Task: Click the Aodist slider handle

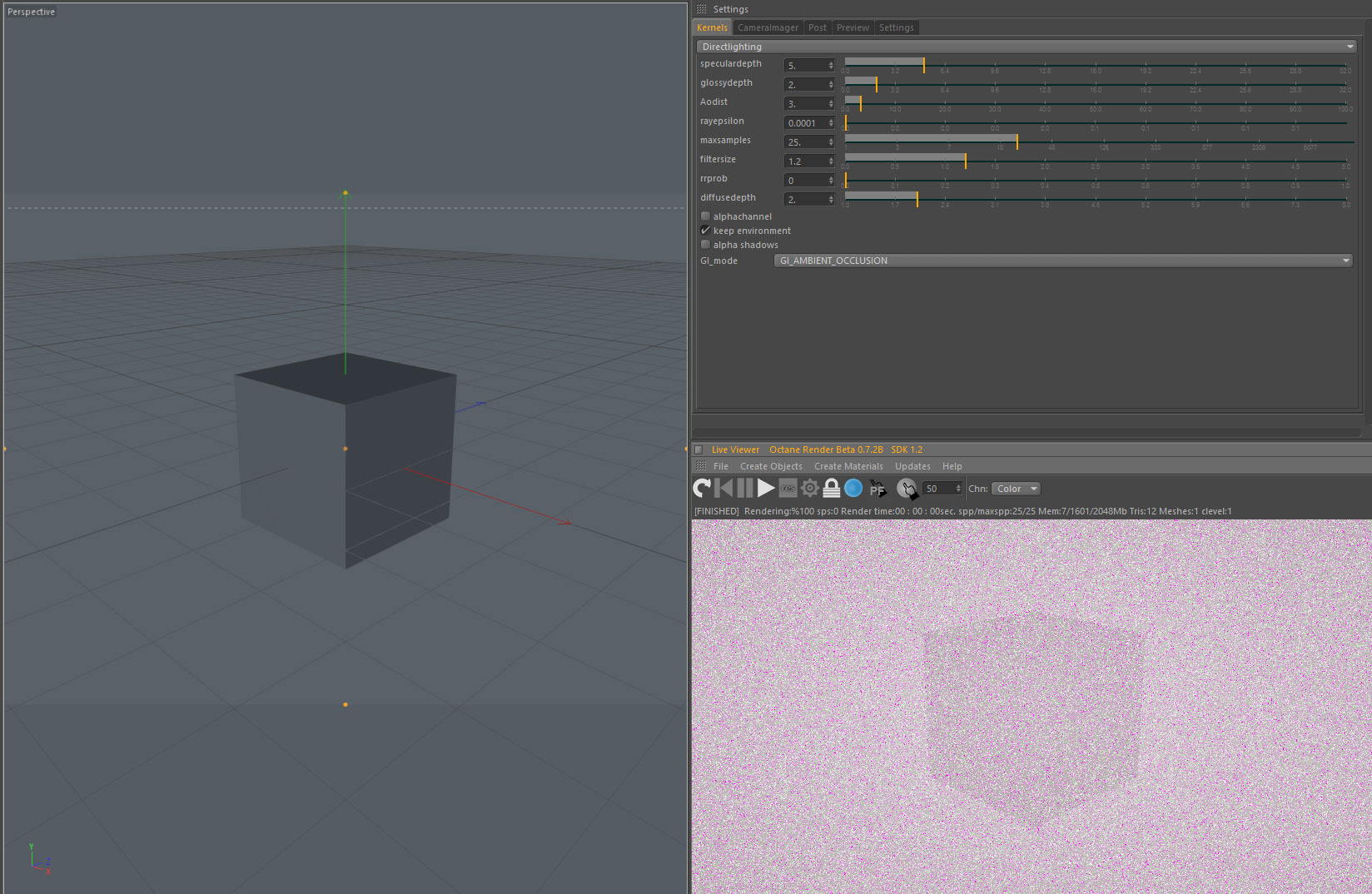Action: (861, 103)
